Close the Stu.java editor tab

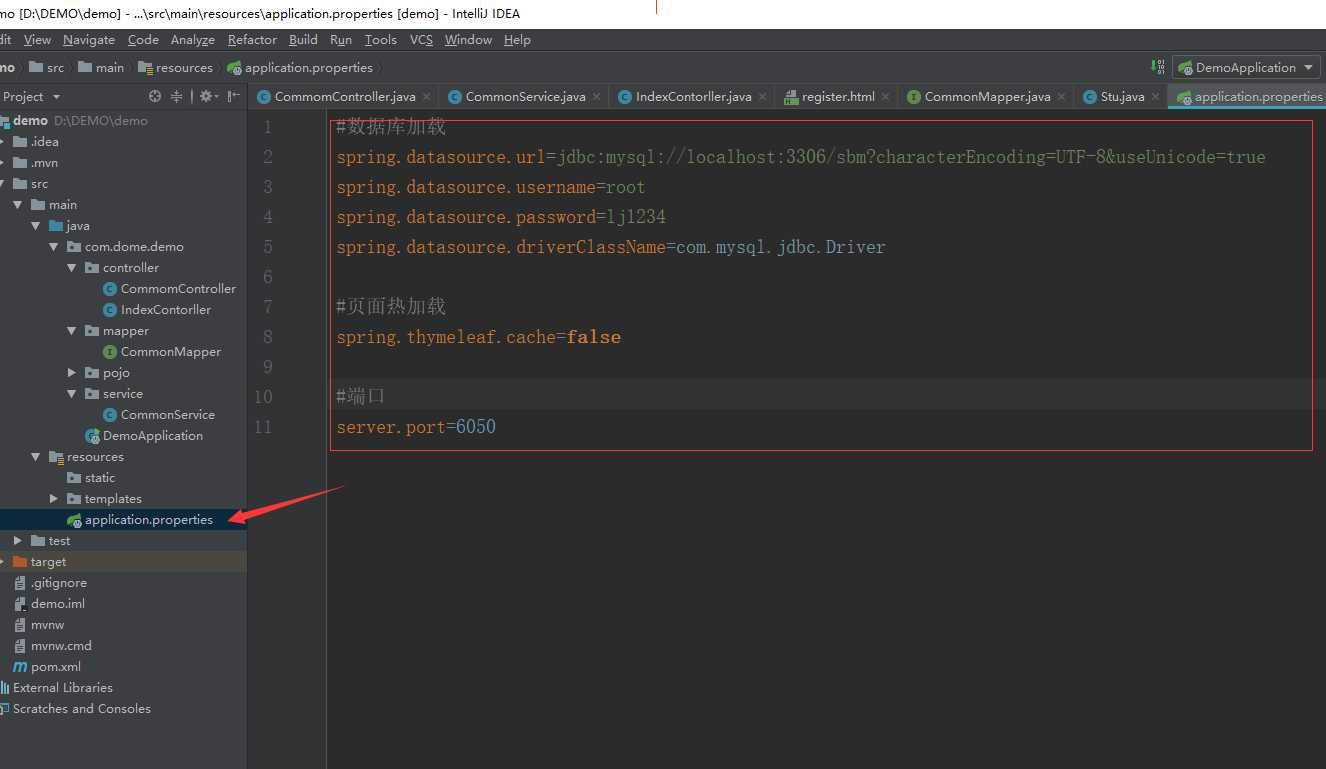tap(1156, 97)
